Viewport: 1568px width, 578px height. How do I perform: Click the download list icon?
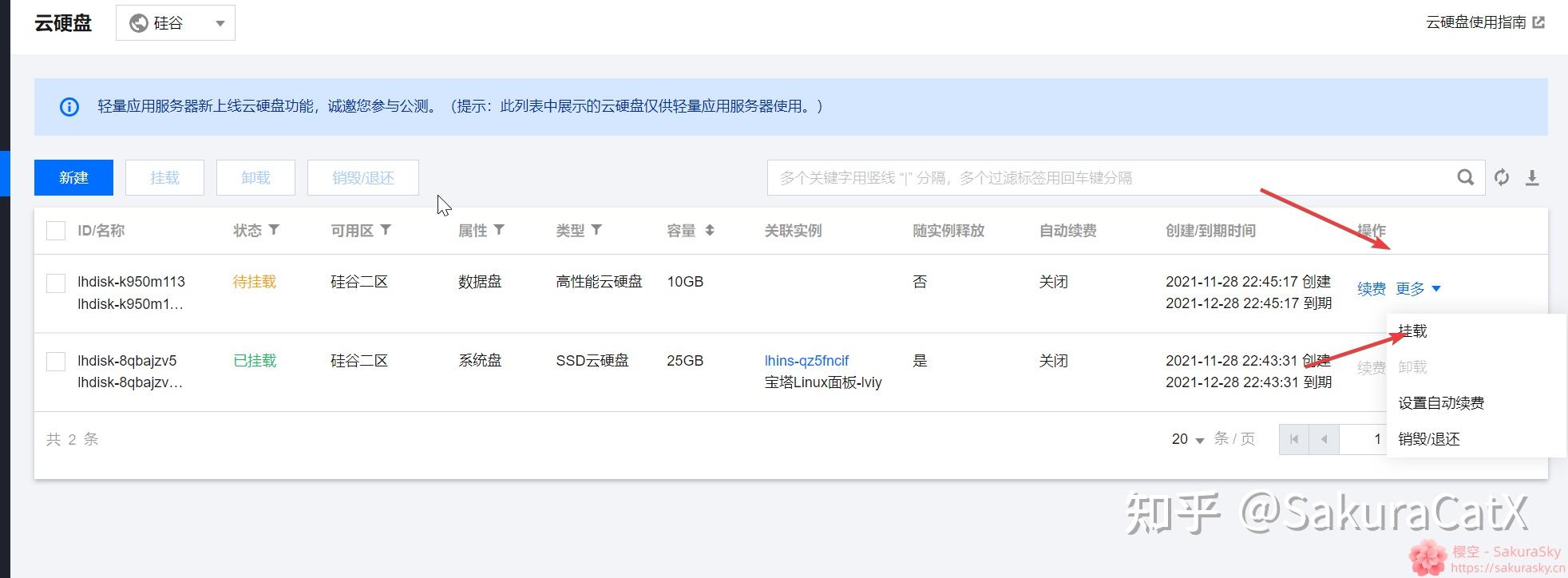[1531, 177]
